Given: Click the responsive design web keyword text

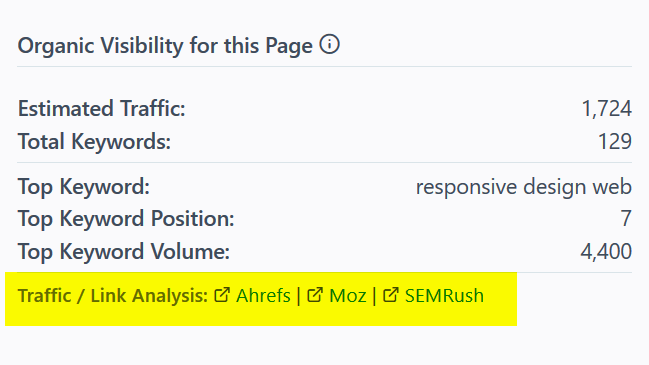Looking at the screenshot, I should (524, 187).
